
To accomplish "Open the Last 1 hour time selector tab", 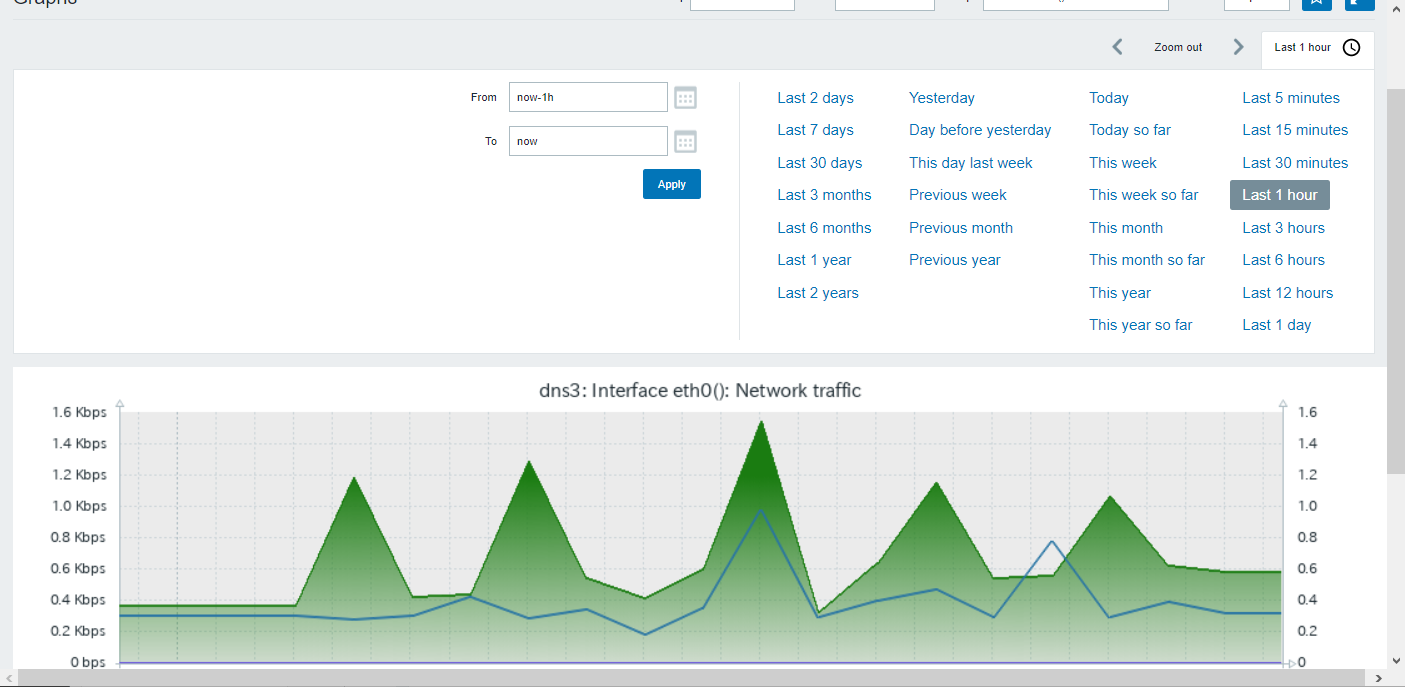I will pyautogui.click(x=1317, y=48).
